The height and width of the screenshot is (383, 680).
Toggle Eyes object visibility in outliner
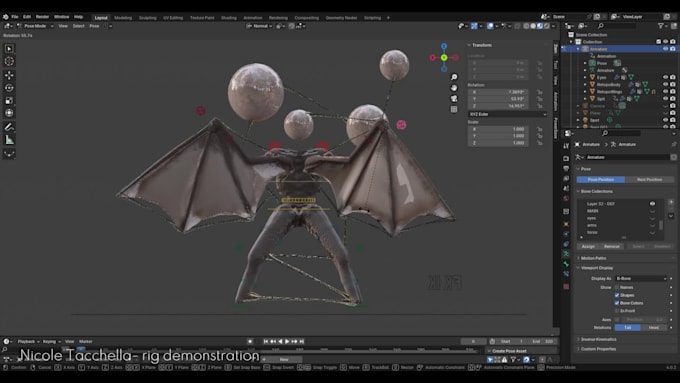click(x=665, y=77)
